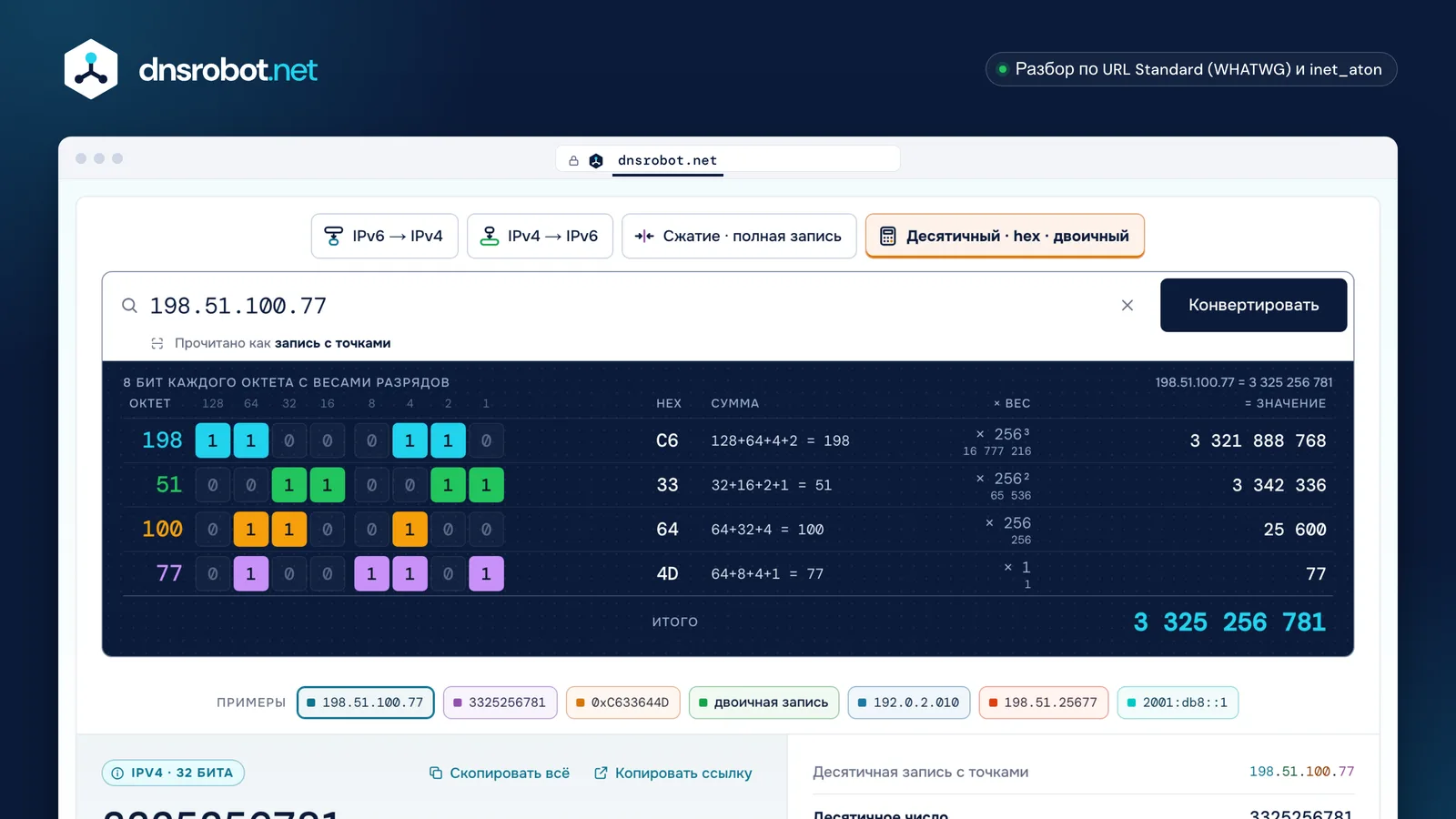Click the info icon in the IPV4 · 32 БИТА badge

(x=117, y=773)
